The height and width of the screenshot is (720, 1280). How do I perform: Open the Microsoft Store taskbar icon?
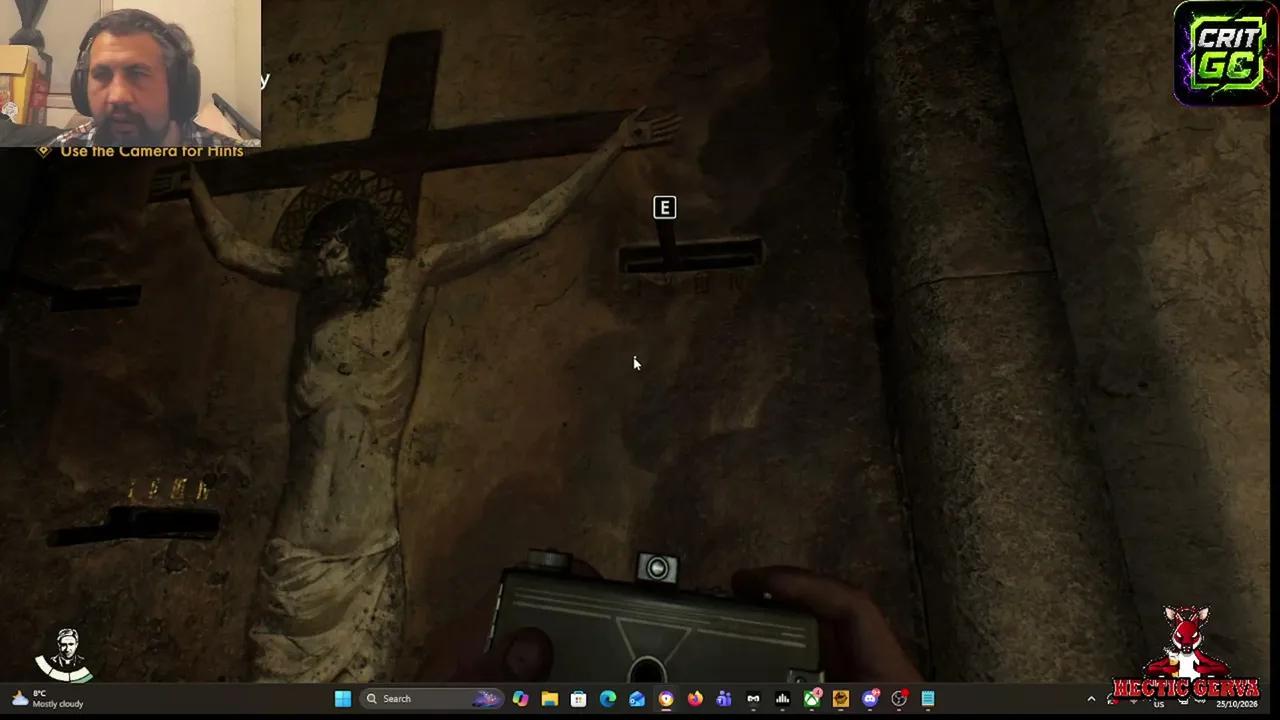[x=578, y=699]
